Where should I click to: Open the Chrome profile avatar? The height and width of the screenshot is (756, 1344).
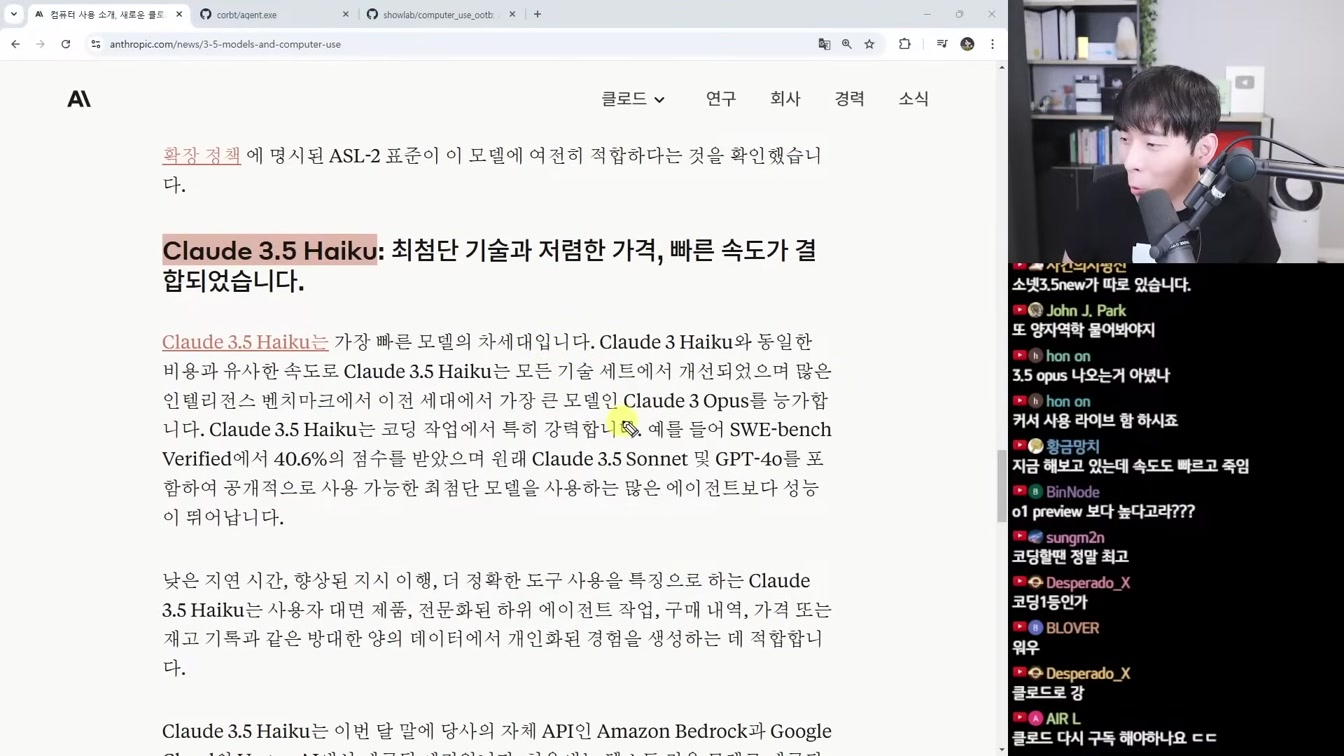click(x=967, y=44)
